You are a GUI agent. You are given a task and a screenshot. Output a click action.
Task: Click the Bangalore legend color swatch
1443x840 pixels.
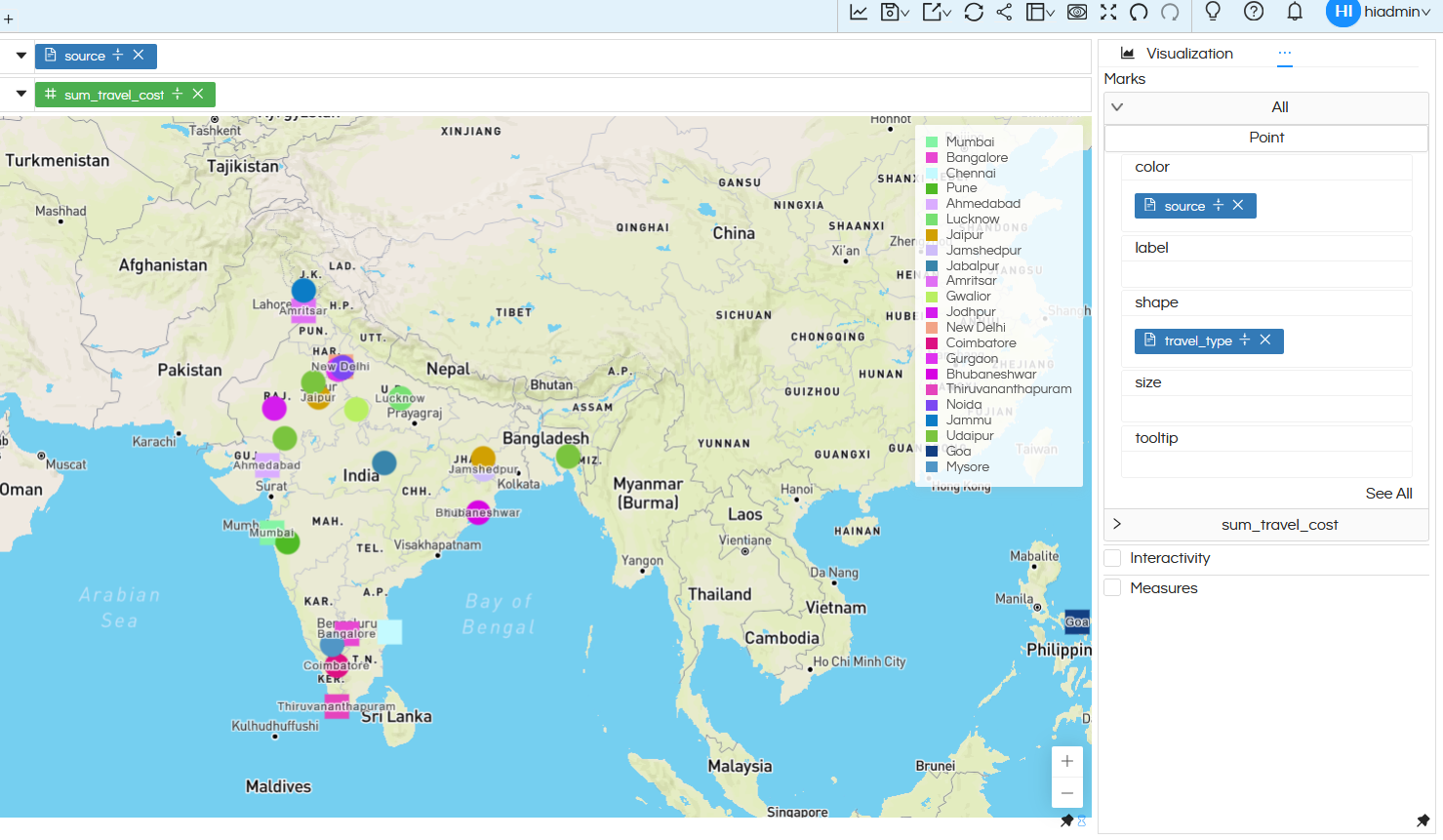point(932,158)
